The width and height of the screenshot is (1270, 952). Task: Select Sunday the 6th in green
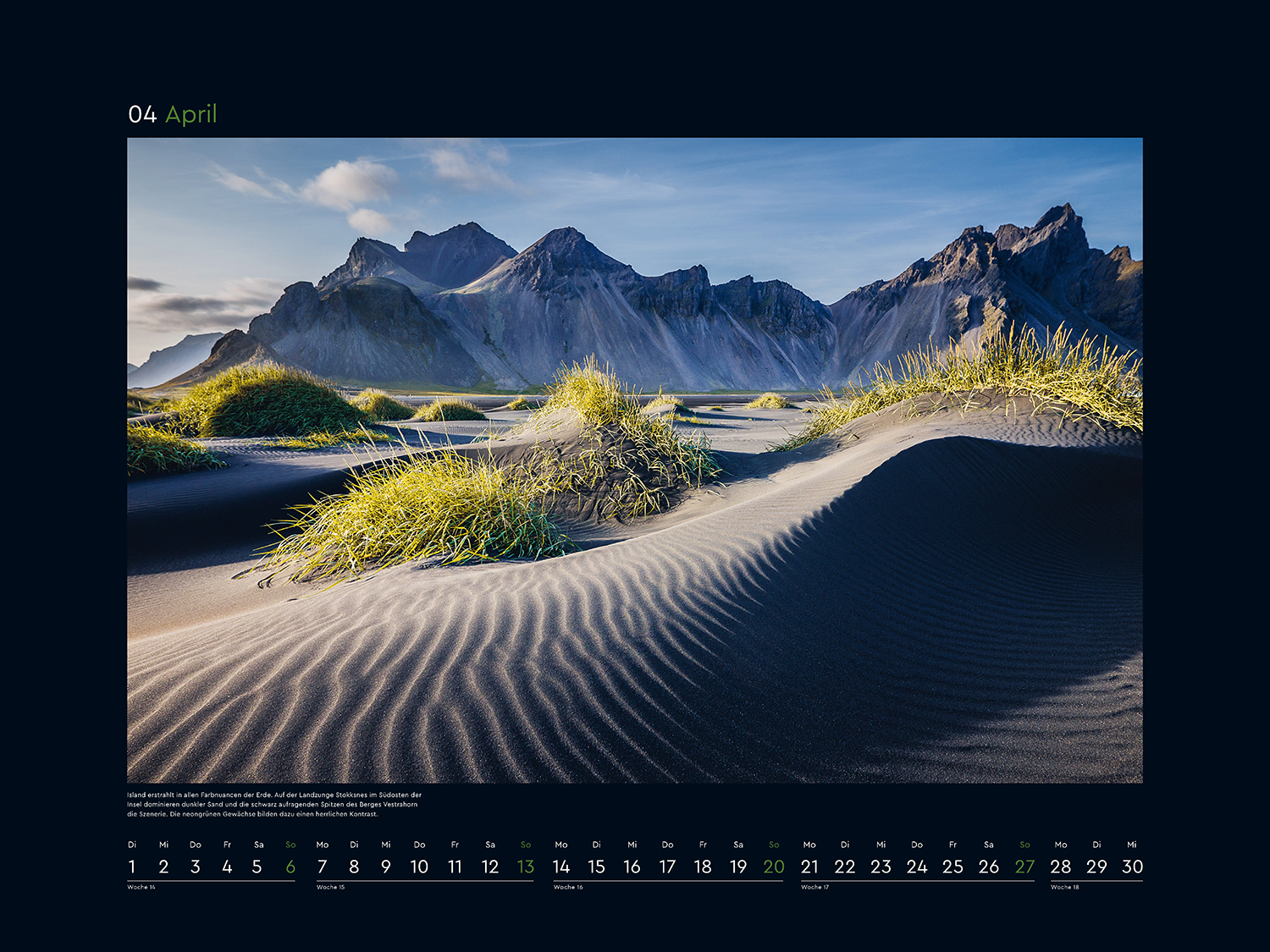tap(290, 867)
